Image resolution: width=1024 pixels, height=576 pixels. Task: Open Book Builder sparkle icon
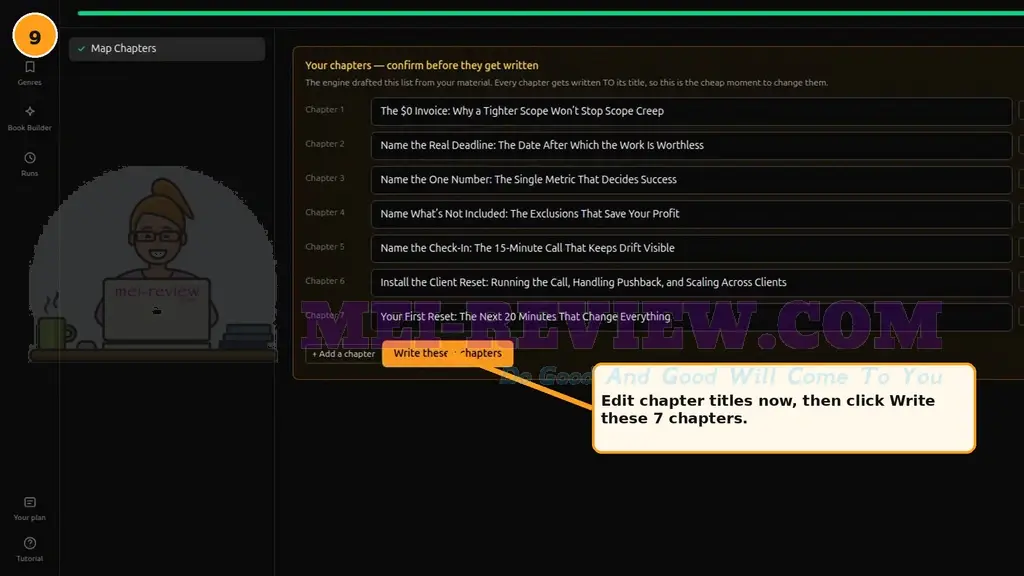coord(30,112)
